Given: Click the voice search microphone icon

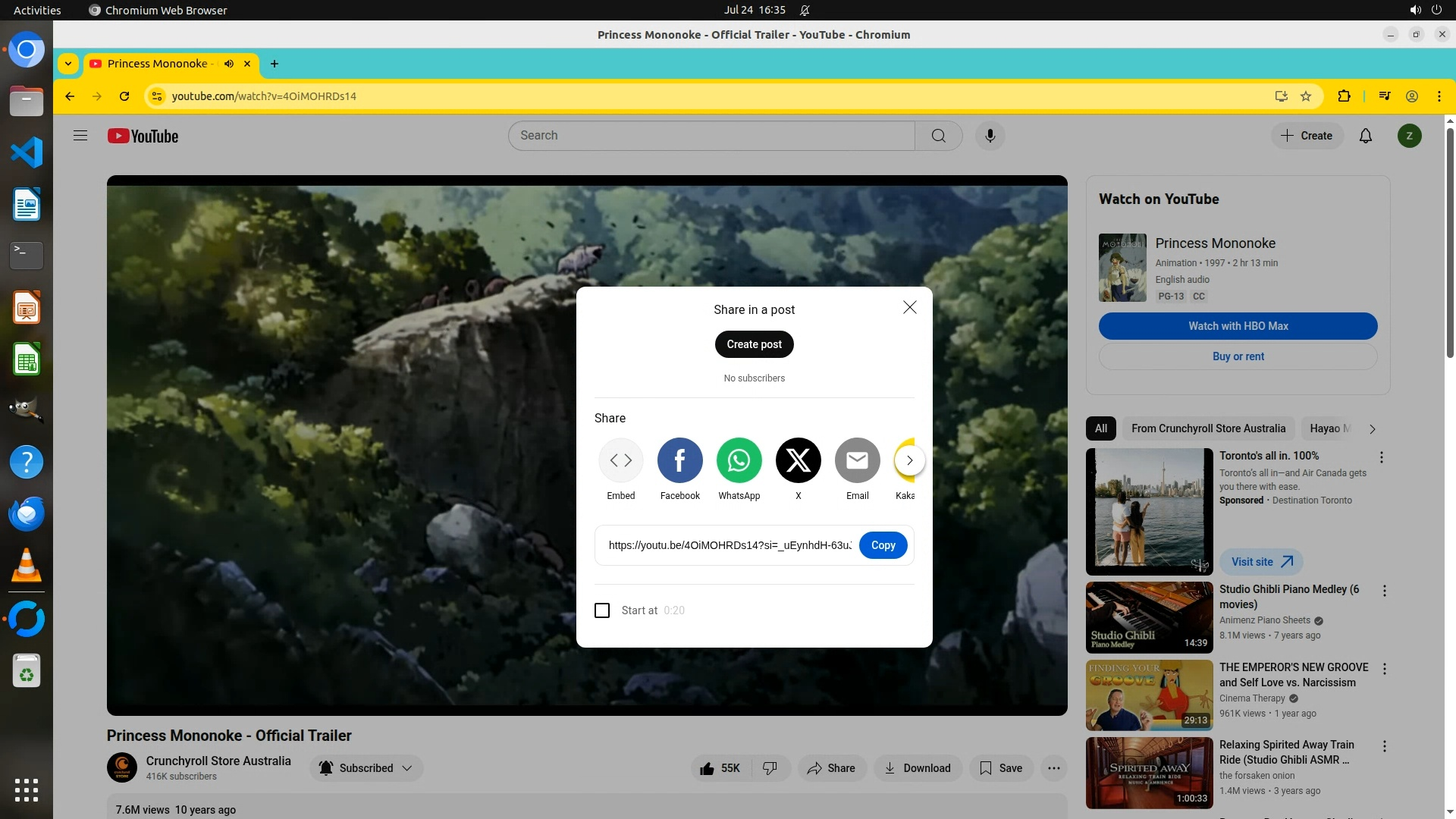Looking at the screenshot, I should [x=990, y=136].
